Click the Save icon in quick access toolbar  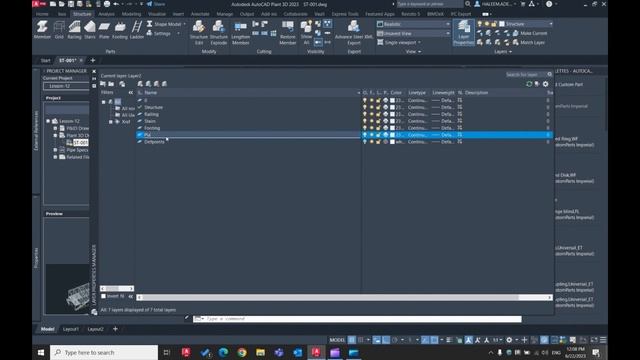point(71,4)
